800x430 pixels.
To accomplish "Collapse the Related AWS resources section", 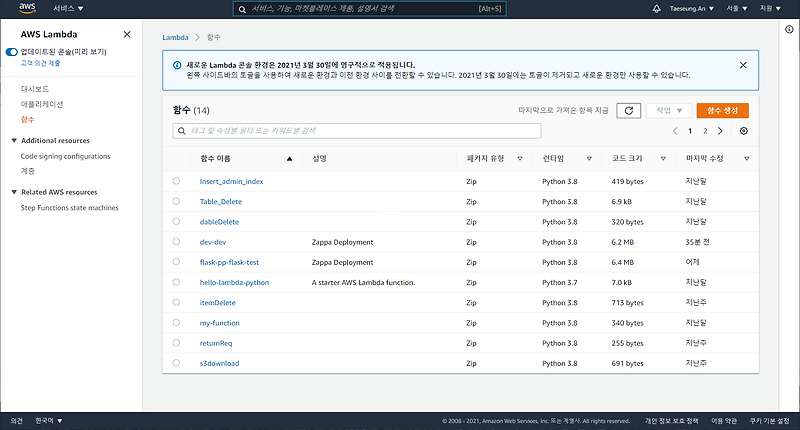I will (x=14, y=192).
